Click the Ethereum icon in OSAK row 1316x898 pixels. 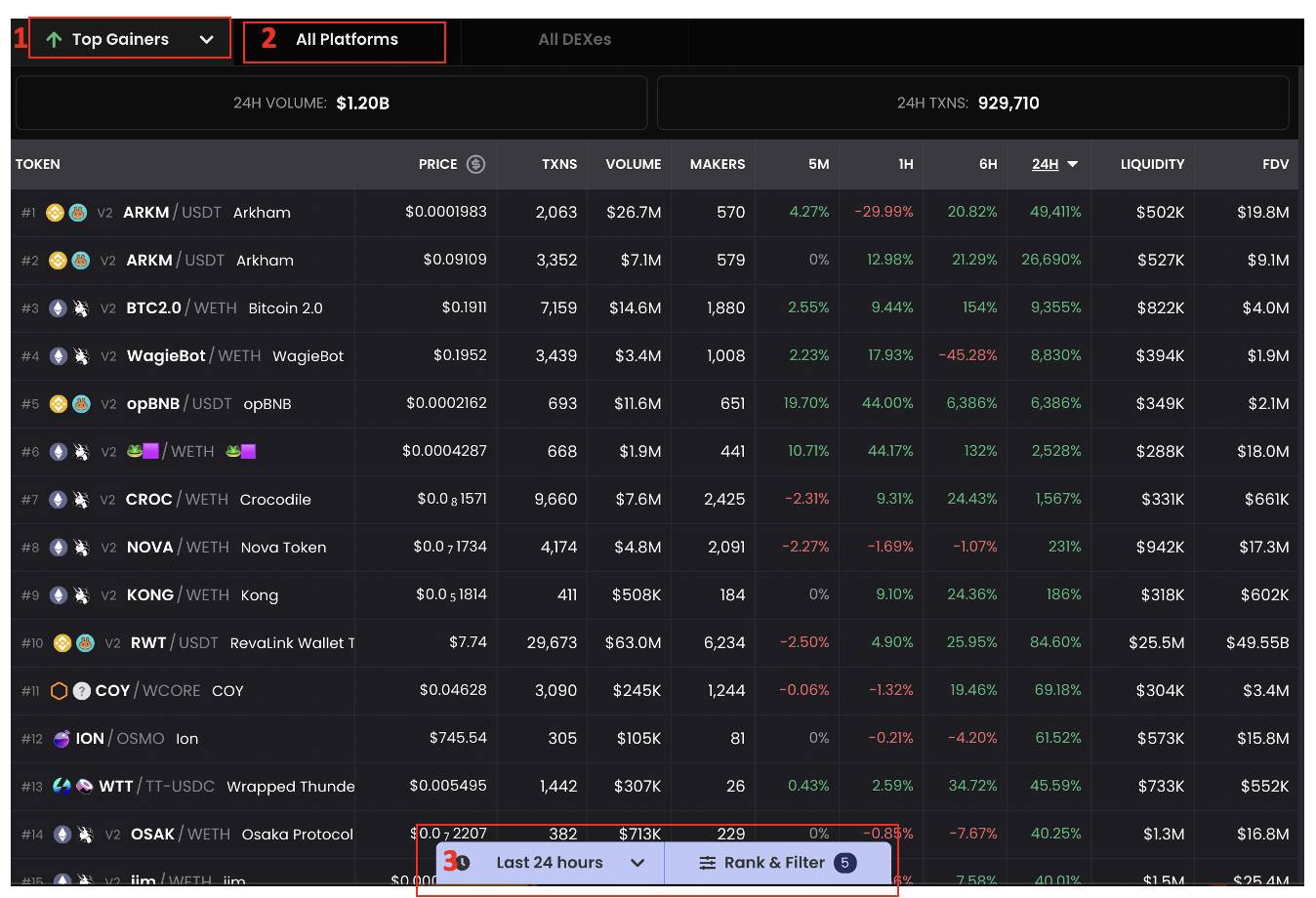pyautogui.click(x=62, y=835)
